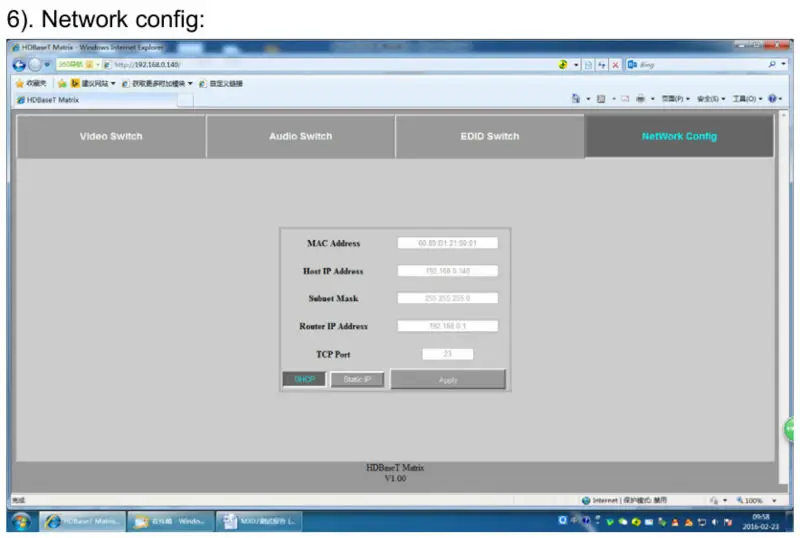Screen dimensions: 800x538
Task: Click the browser Back arrow button
Action: 19,65
